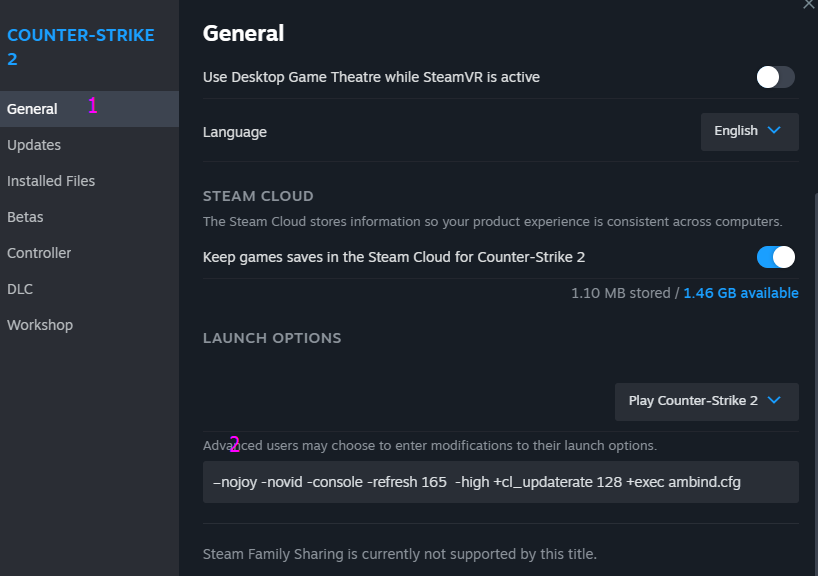This screenshot has height=576, width=818.
Task: Disable Steam Cloud saves for Counter-Strike 2
Action: pyautogui.click(x=775, y=257)
